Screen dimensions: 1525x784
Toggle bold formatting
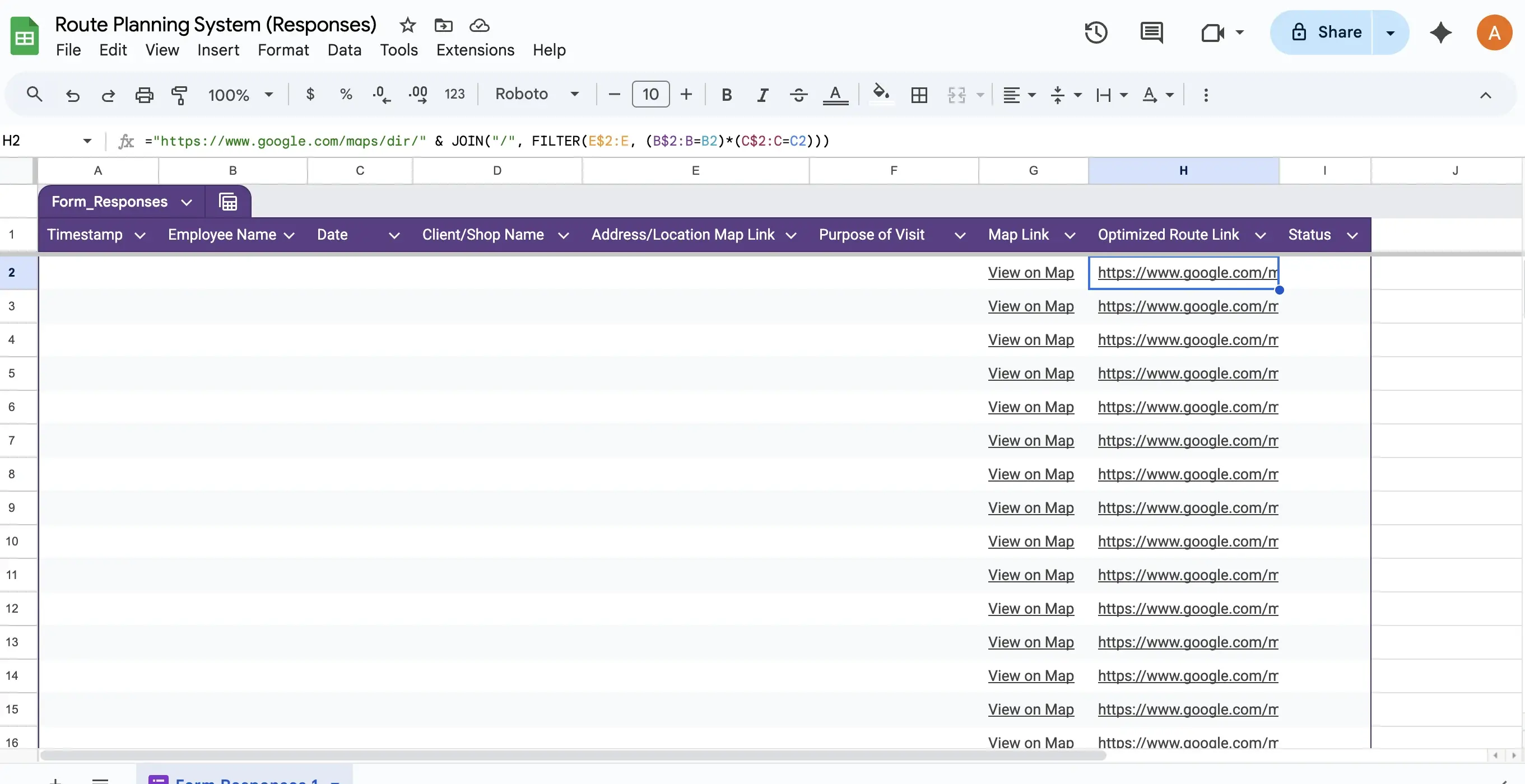[x=727, y=94]
